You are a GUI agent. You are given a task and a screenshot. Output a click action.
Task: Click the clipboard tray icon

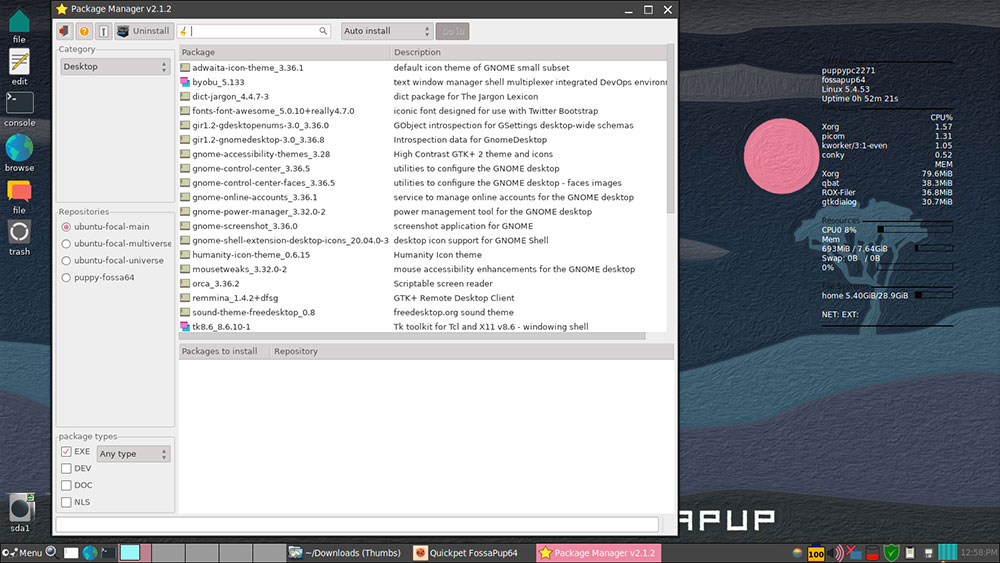coord(910,553)
